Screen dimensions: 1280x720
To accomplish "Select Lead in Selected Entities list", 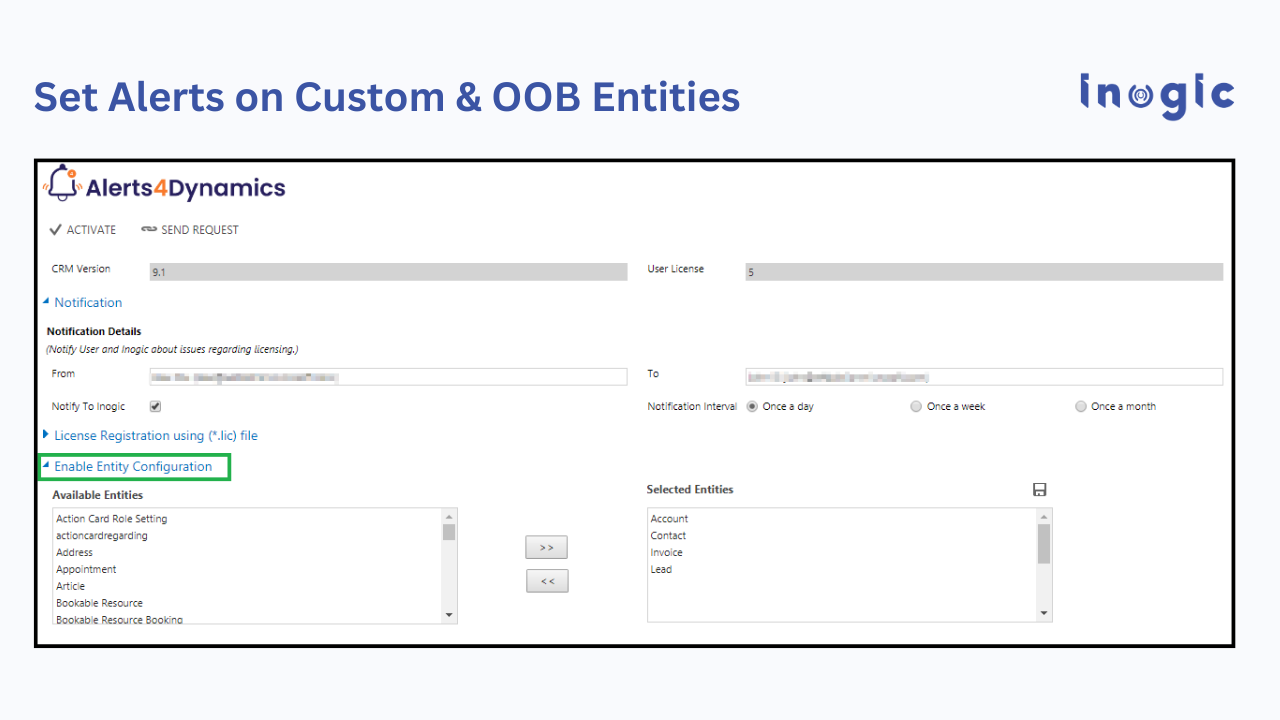I will coord(661,569).
